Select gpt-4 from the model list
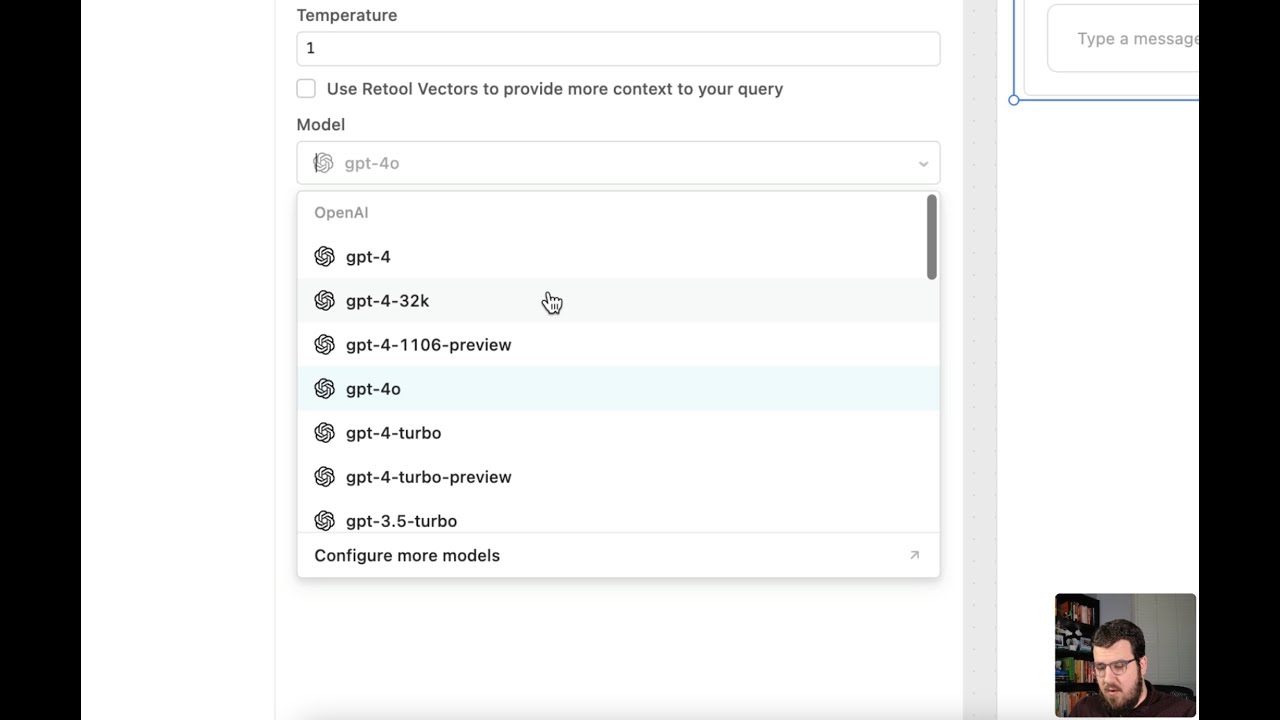The width and height of the screenshot is (1280, 720). [x=368, y=257]
